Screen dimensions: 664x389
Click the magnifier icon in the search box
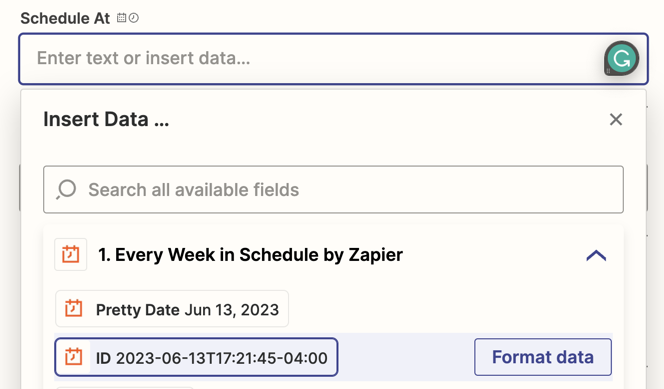(x=66, y=189)
